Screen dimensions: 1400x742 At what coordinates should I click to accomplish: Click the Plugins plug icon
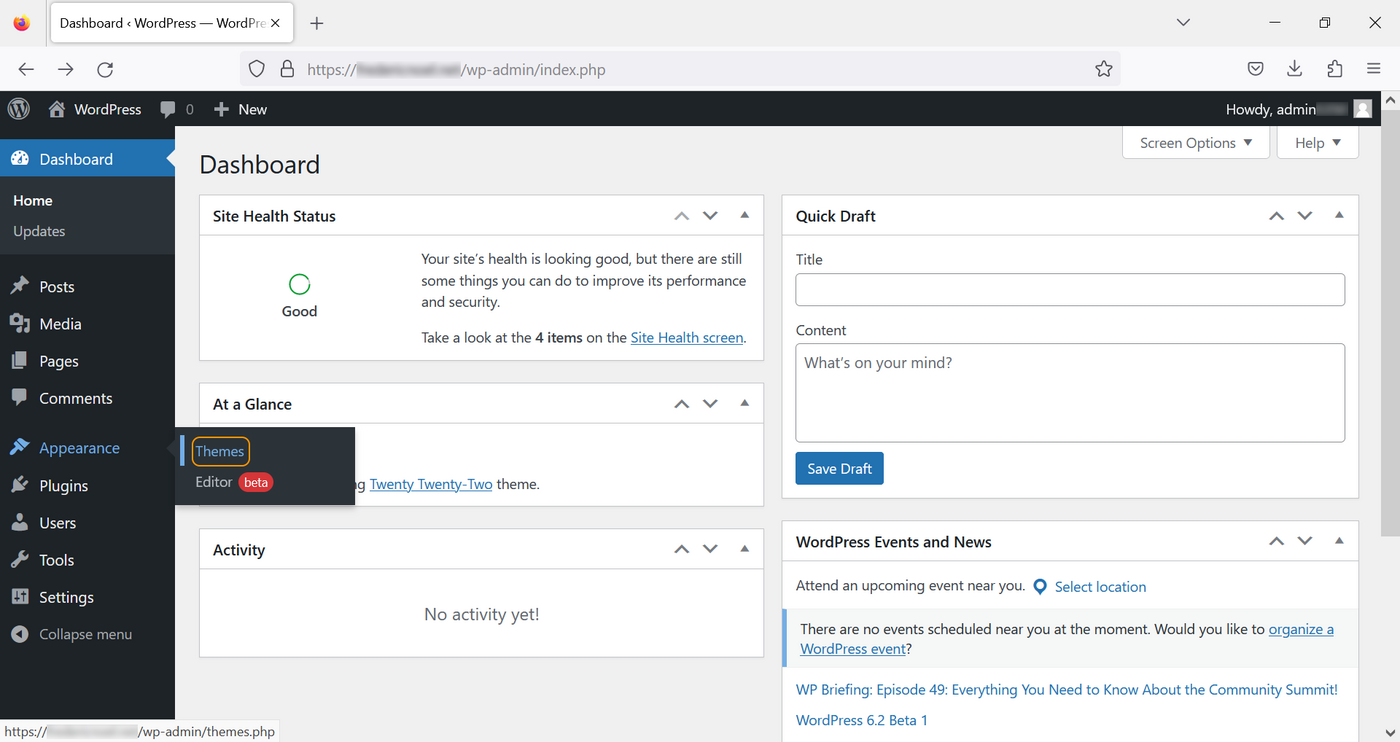[21, 485]
